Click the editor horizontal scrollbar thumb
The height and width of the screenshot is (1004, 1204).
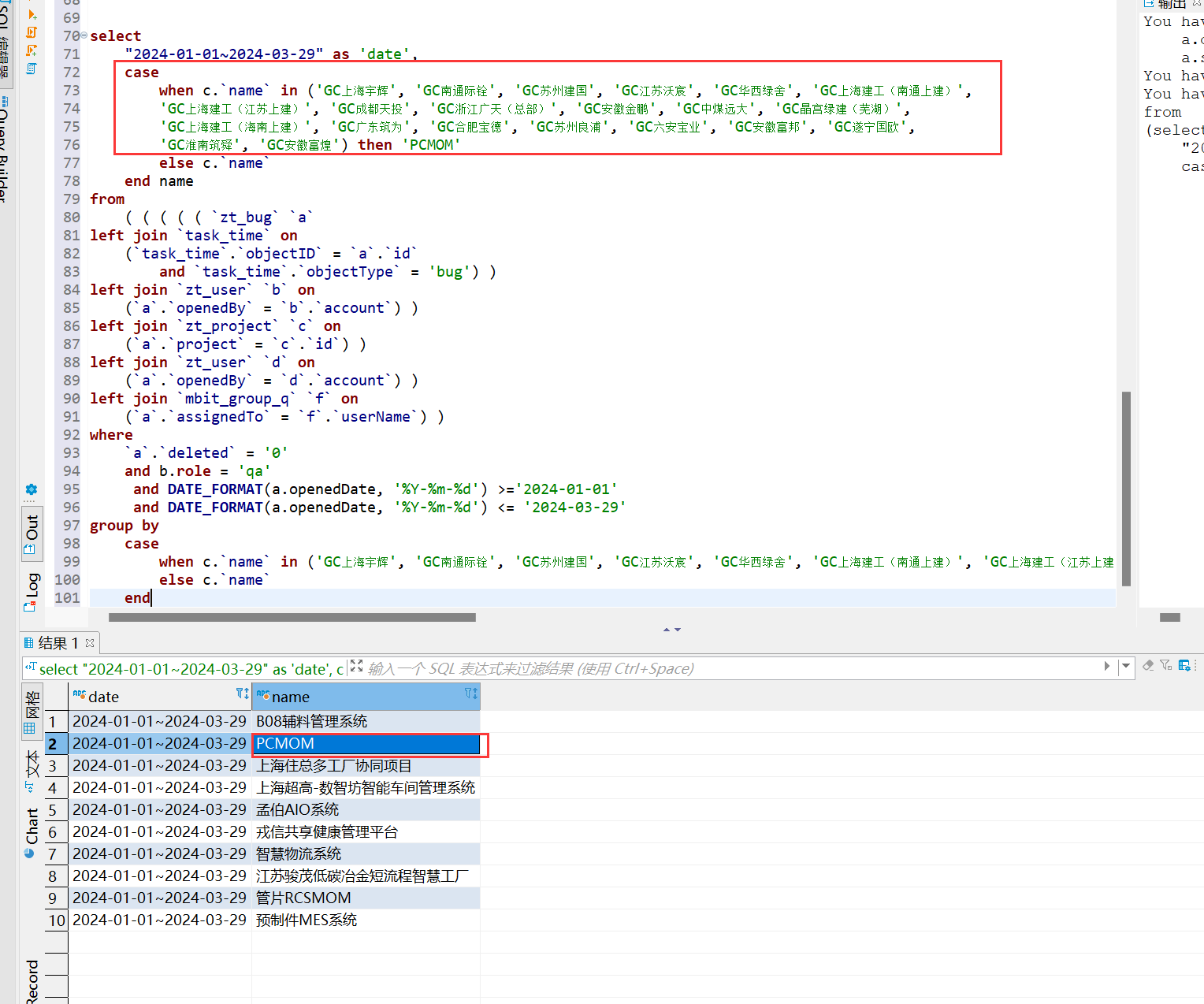[x=292, y=617]
